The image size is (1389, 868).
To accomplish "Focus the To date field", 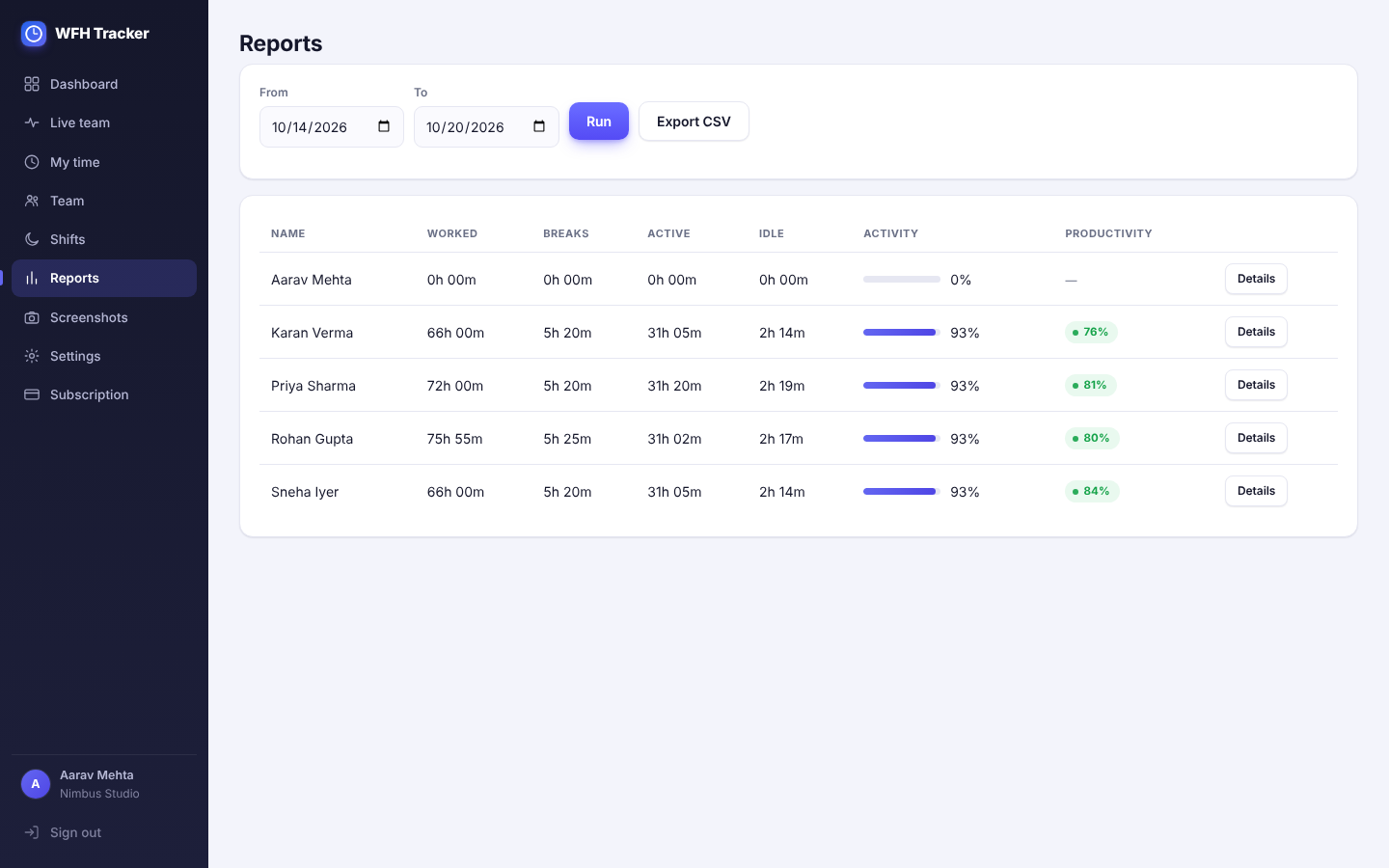I will click(486, 126).
